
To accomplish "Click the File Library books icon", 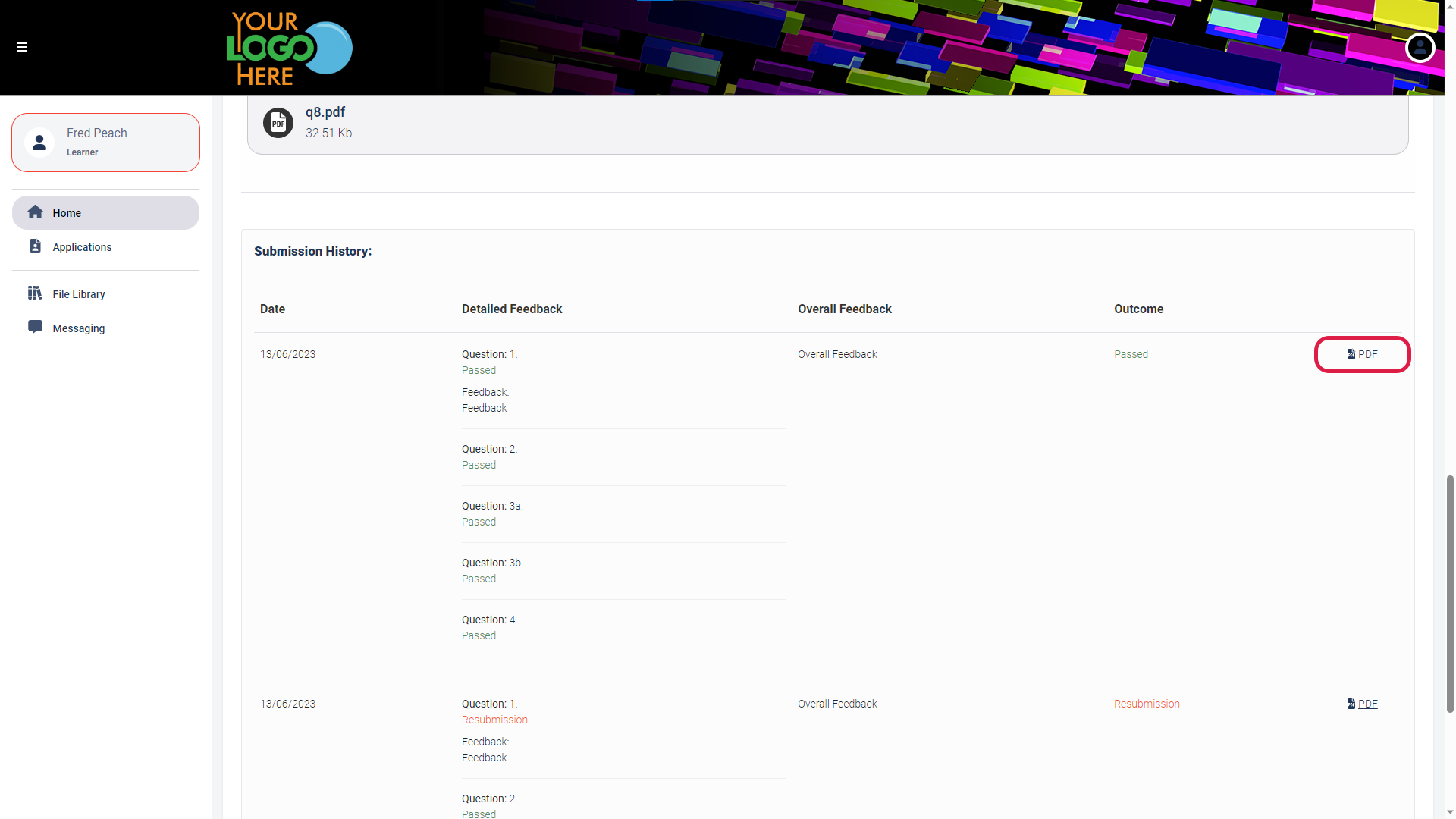I will click(35, 293).
